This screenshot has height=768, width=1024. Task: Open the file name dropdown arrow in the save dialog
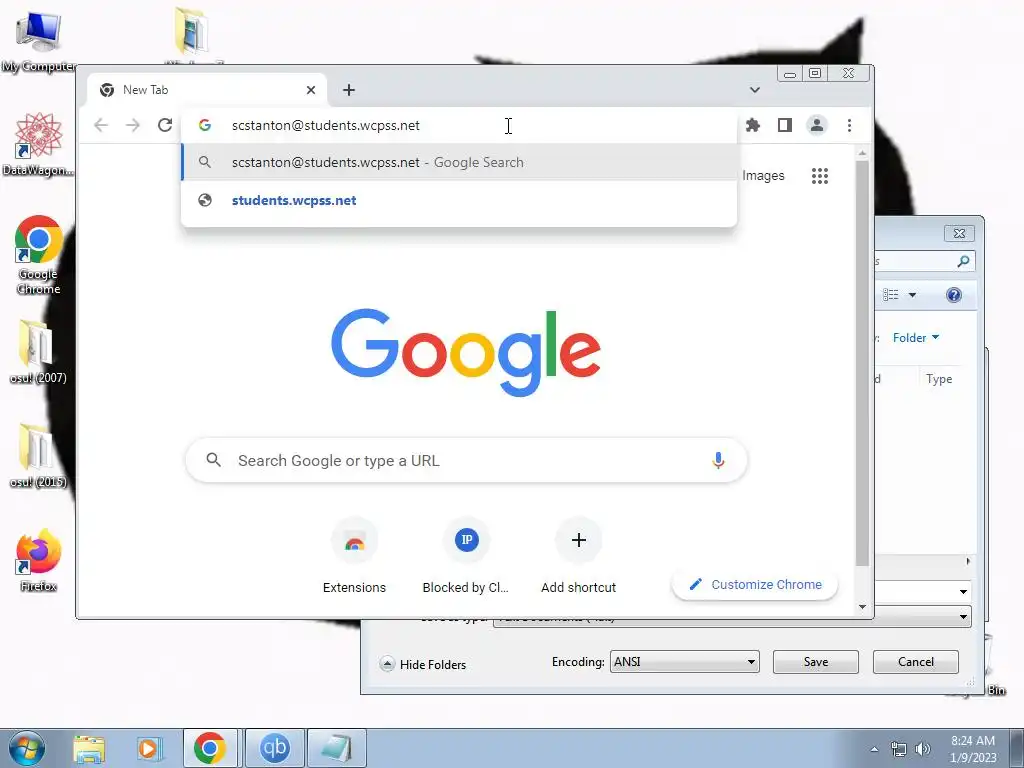(x=963, y=592)
